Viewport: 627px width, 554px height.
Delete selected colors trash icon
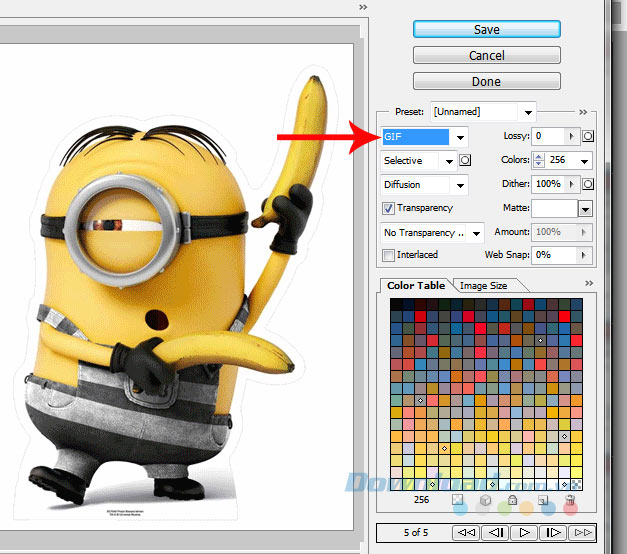[570, 500]
